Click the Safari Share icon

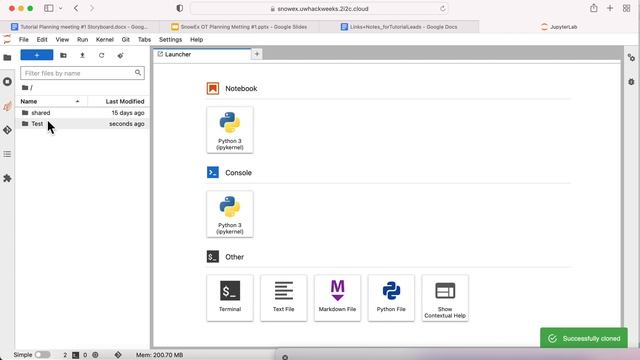click(x=593, y=8)
